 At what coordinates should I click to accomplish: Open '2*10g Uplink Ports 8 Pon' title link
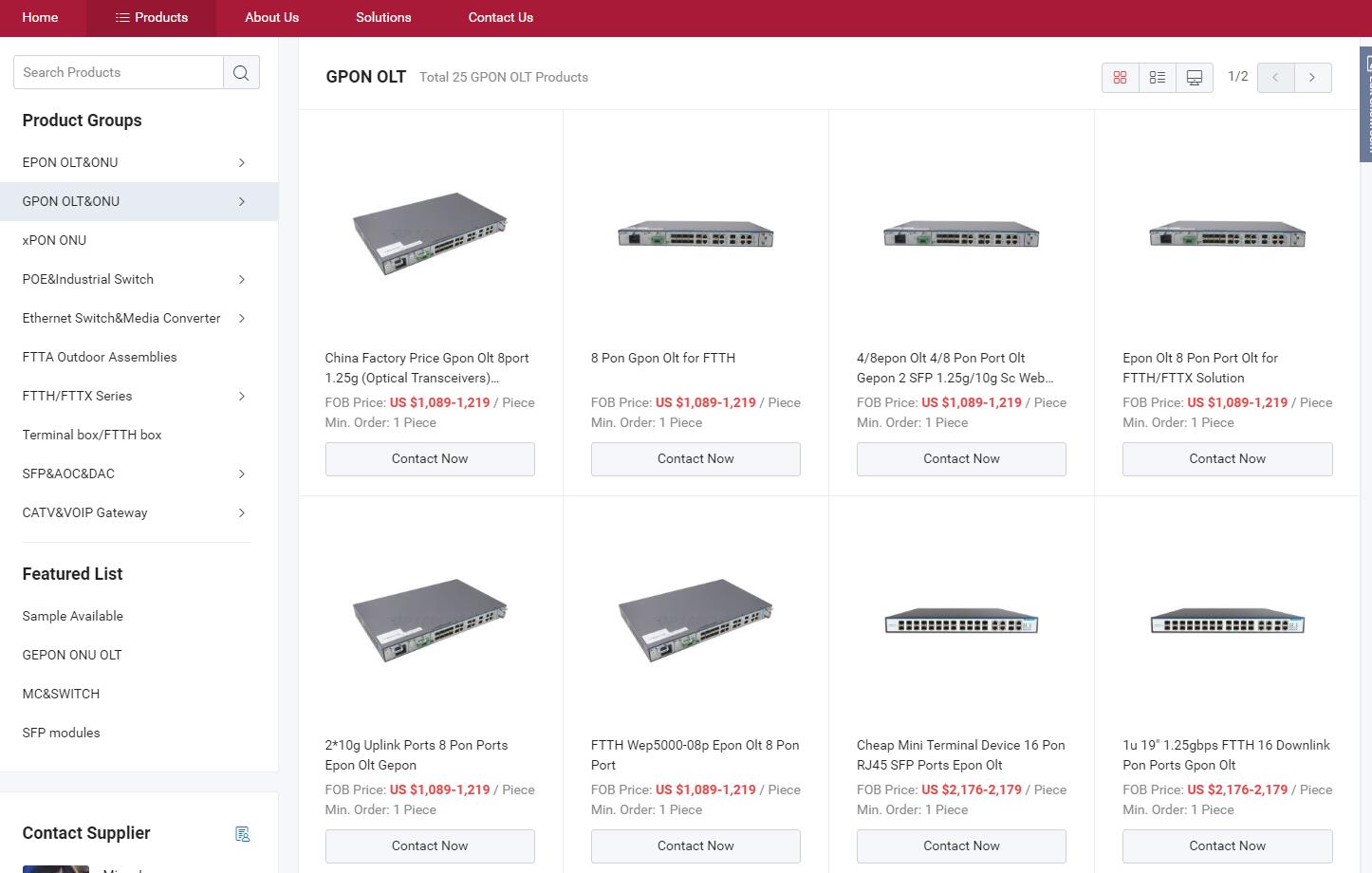417,755
